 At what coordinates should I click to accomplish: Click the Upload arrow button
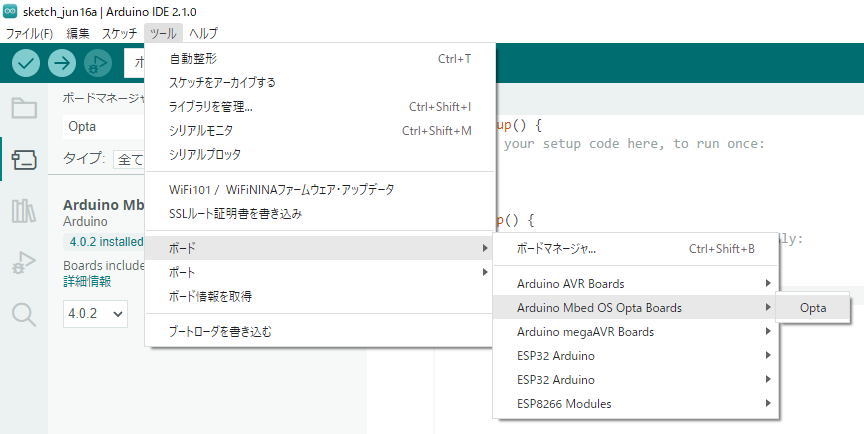tap(62, 63)
